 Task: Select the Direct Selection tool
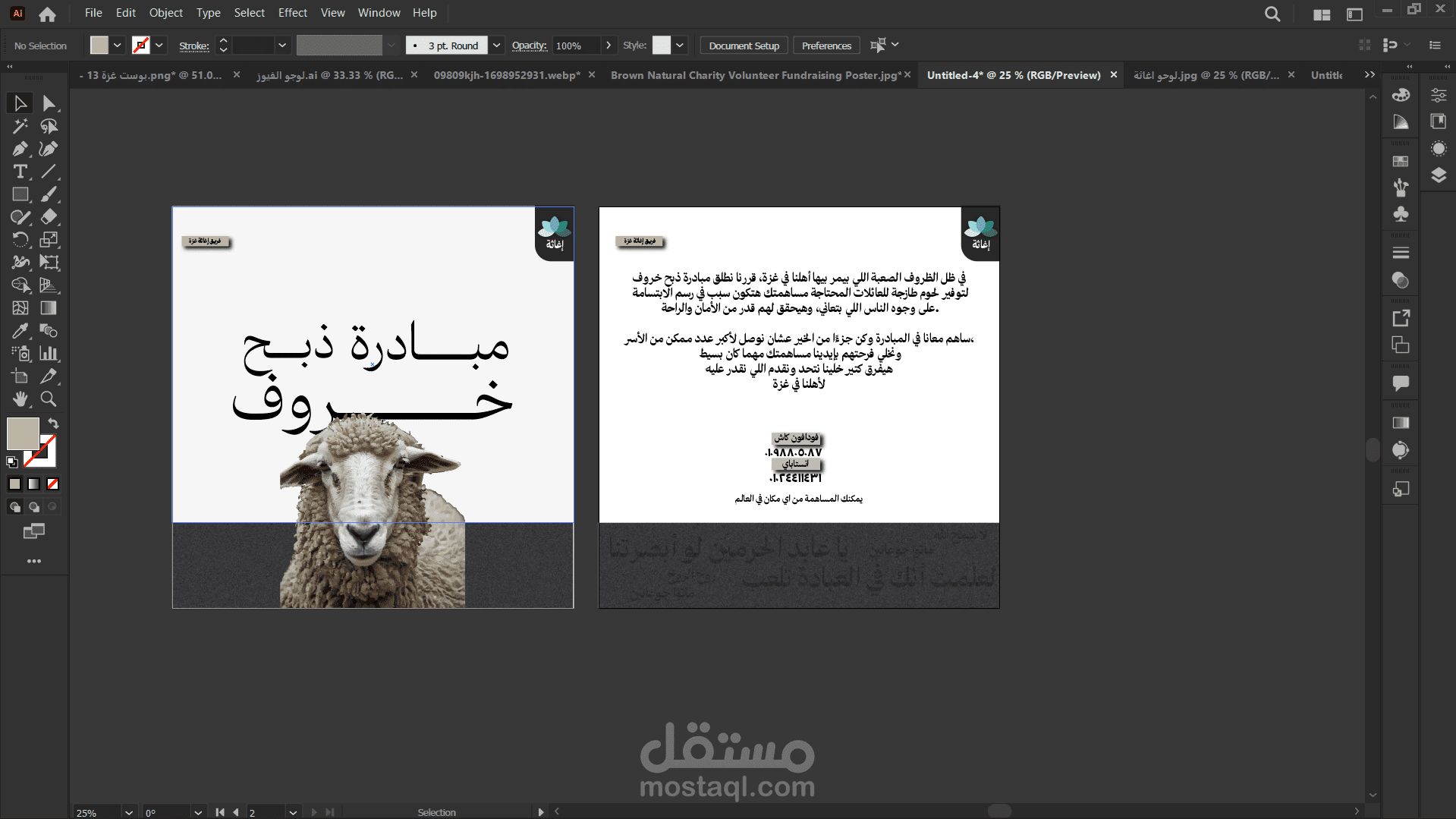[x=49, y=103]
